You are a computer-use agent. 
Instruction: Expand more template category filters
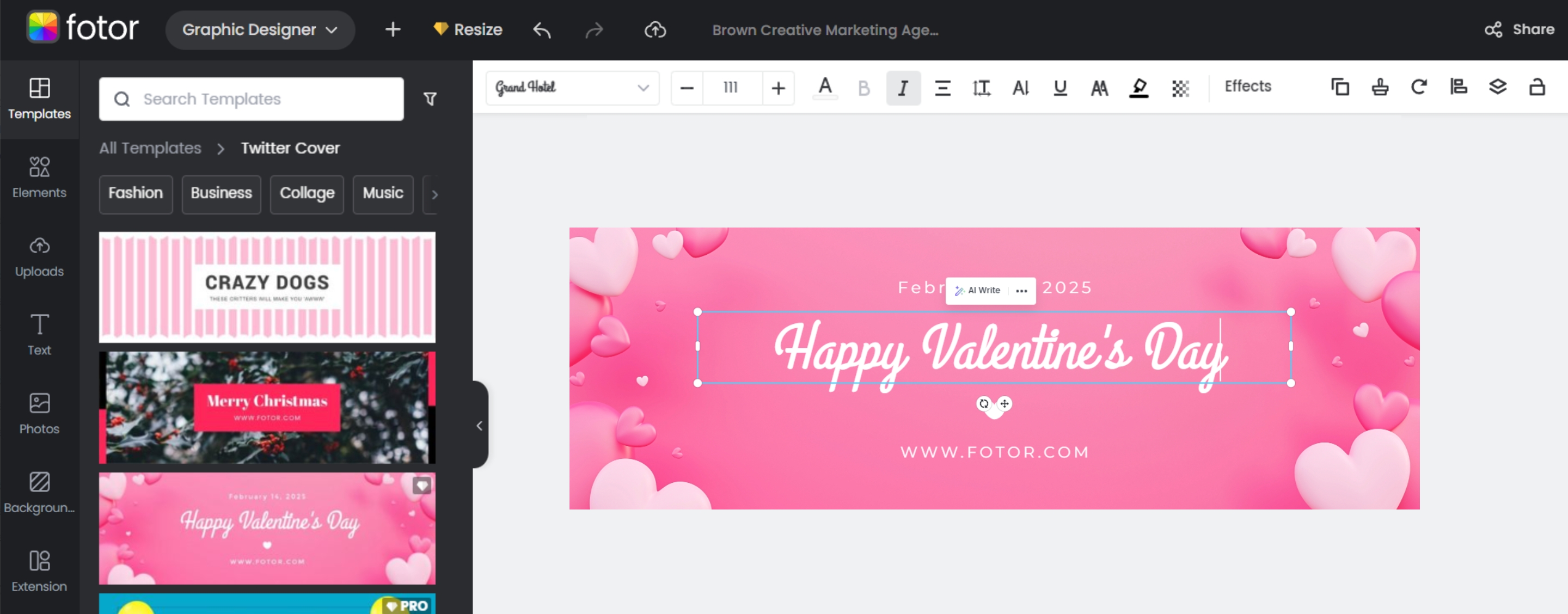434,195
